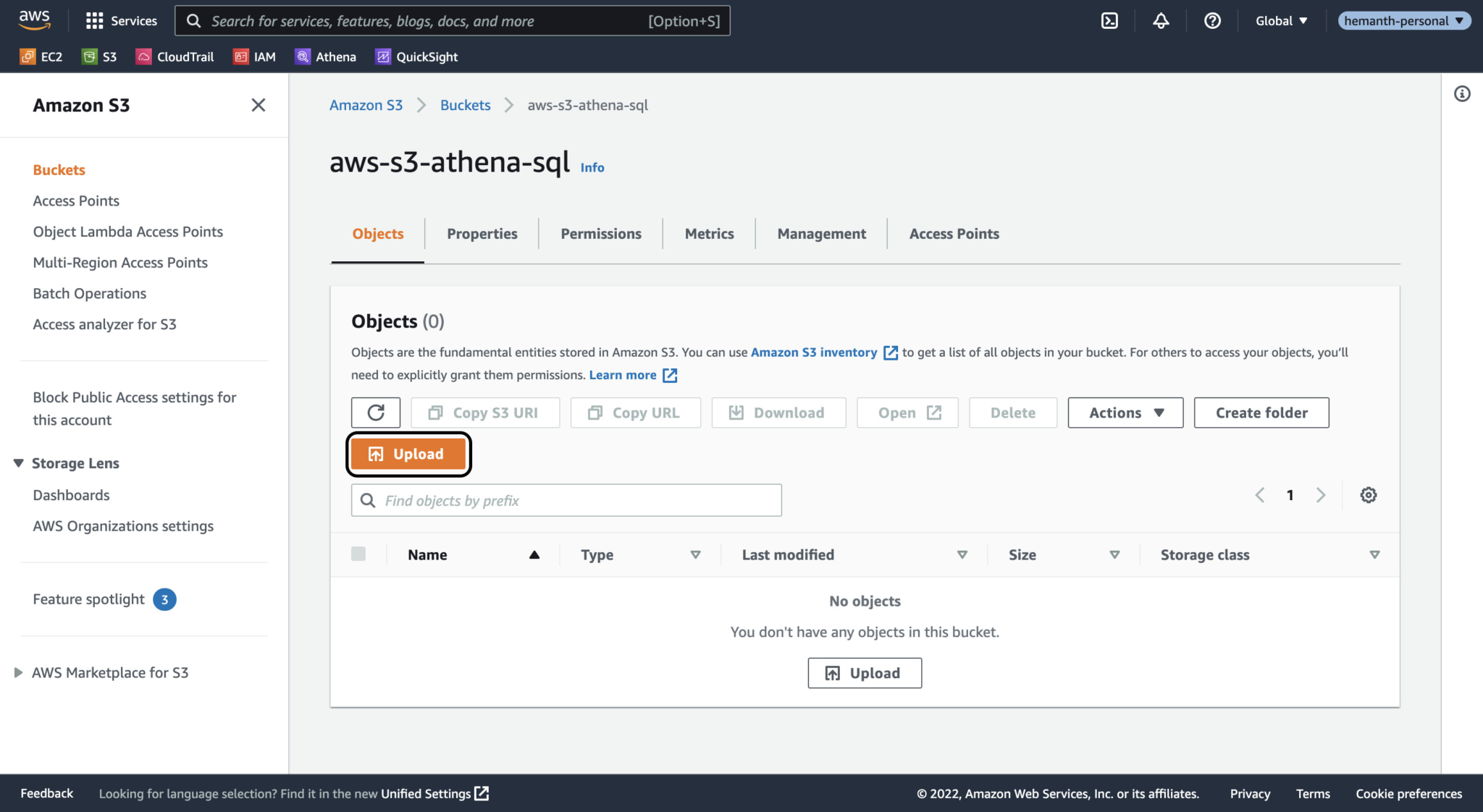The width and height of the screenshot is (1483, 812).
Task: Open the Actions dropdown
Action: click(x=1125, y=413)
